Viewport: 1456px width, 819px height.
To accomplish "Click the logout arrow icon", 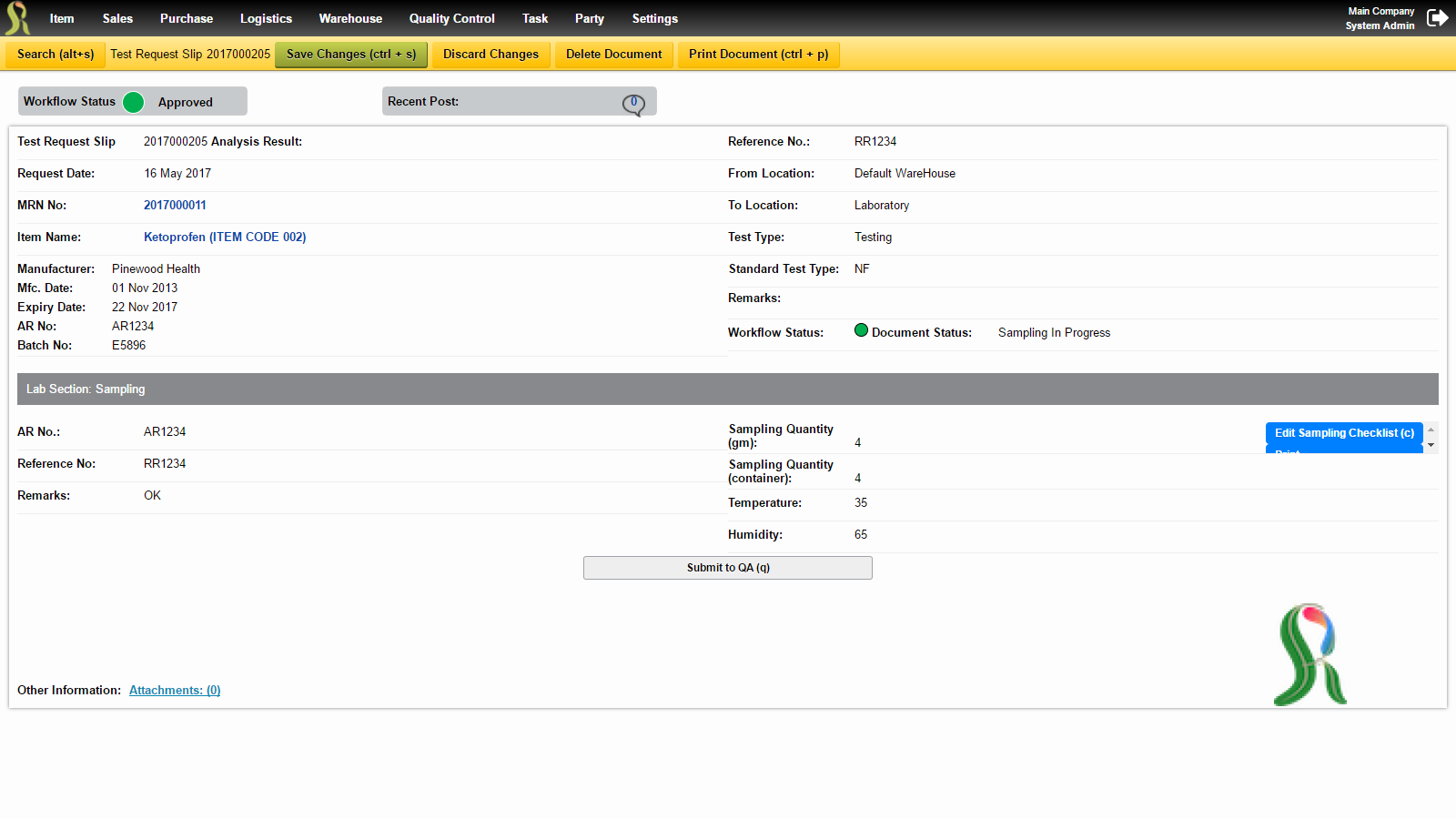I will tap(1437, 18).
